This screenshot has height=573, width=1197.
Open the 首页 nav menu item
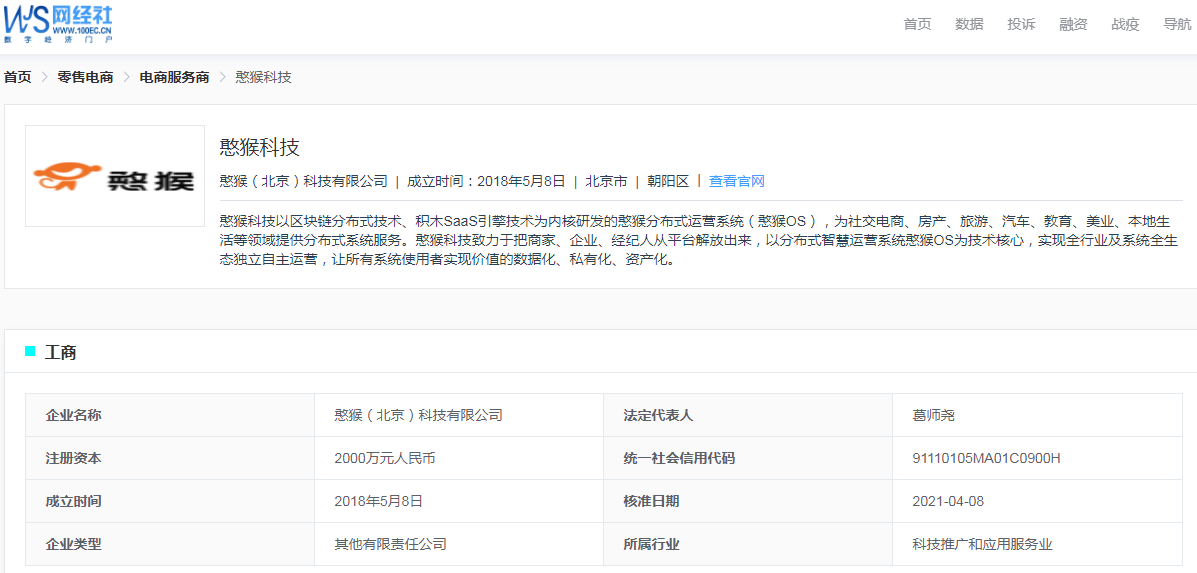point(918,24)
